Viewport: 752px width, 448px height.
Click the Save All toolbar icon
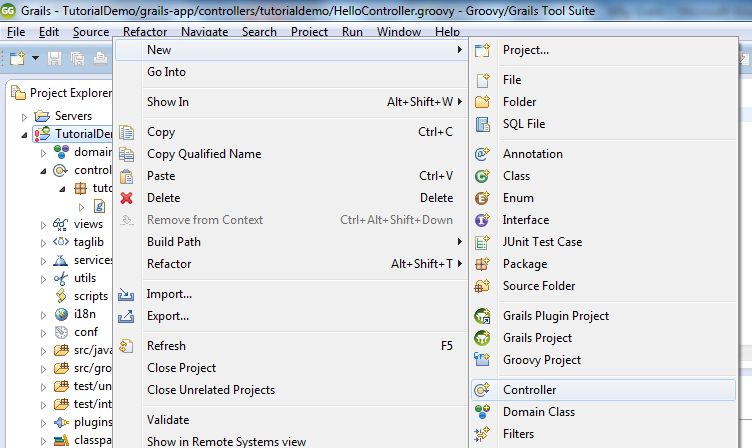point(77,59)
